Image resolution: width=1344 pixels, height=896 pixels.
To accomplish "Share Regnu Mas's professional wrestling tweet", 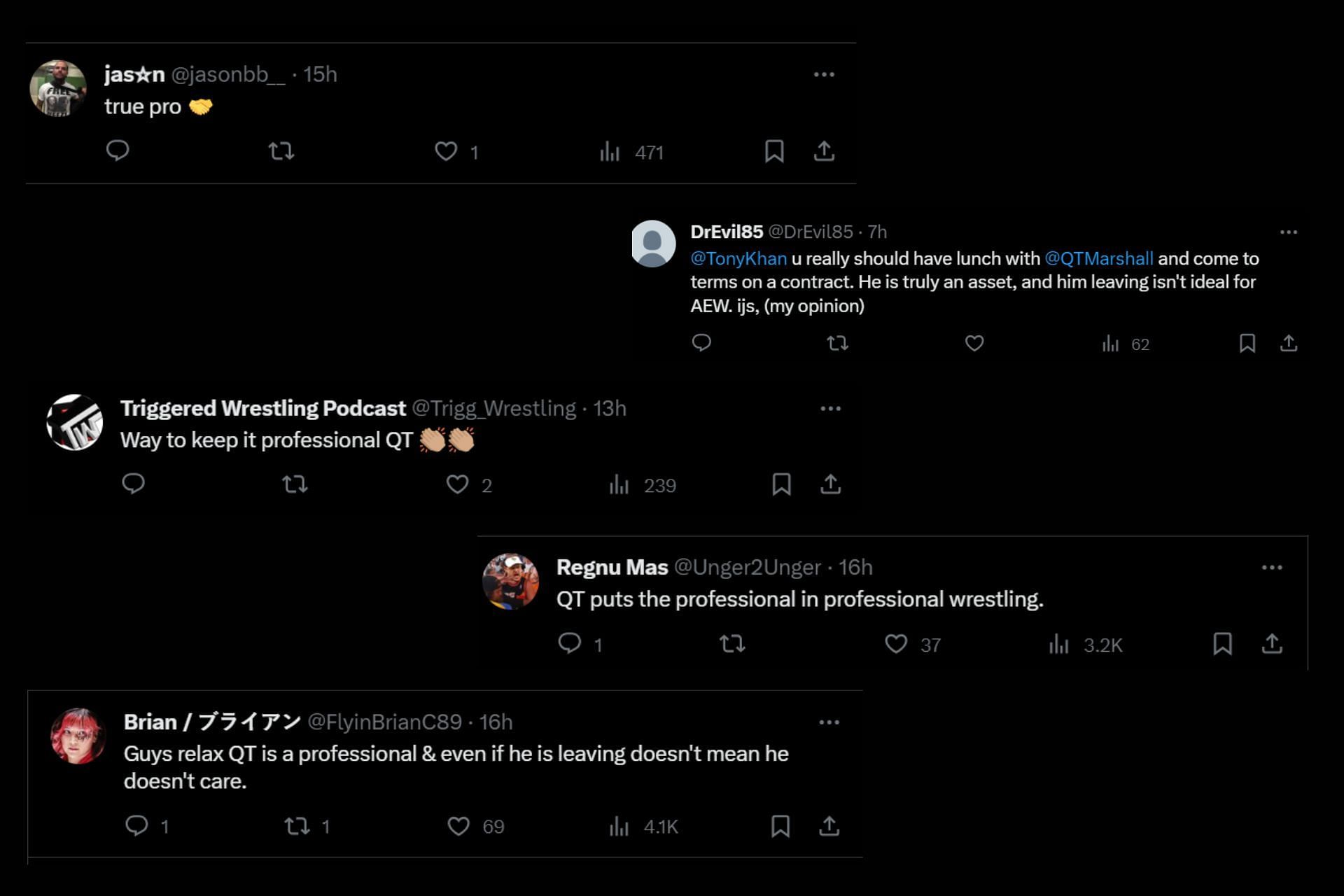I will click(x=1272, y=643).
